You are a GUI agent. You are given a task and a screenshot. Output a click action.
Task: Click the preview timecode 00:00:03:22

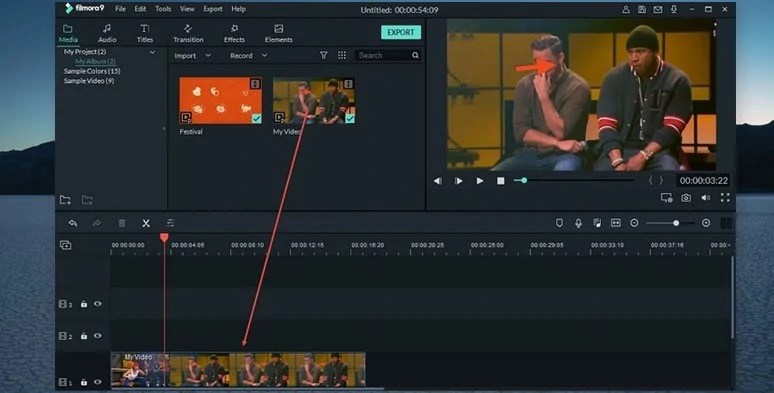click(703, 181)
